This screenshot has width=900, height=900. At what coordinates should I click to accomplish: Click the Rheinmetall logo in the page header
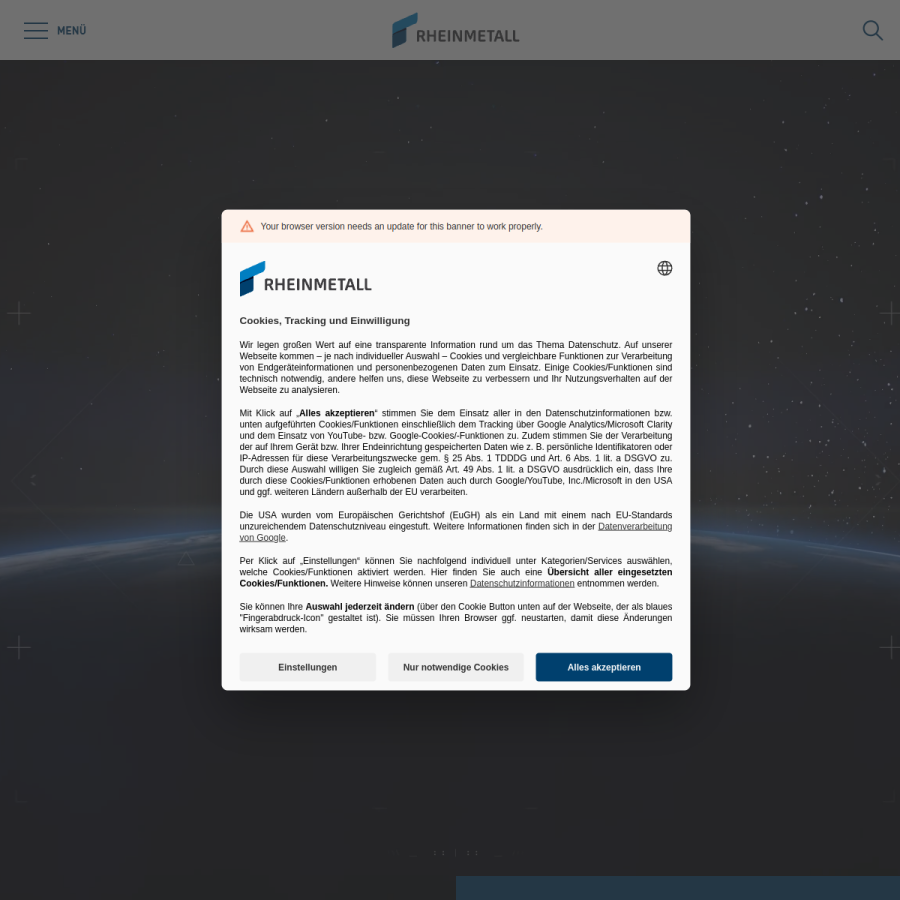pos(456,30)
